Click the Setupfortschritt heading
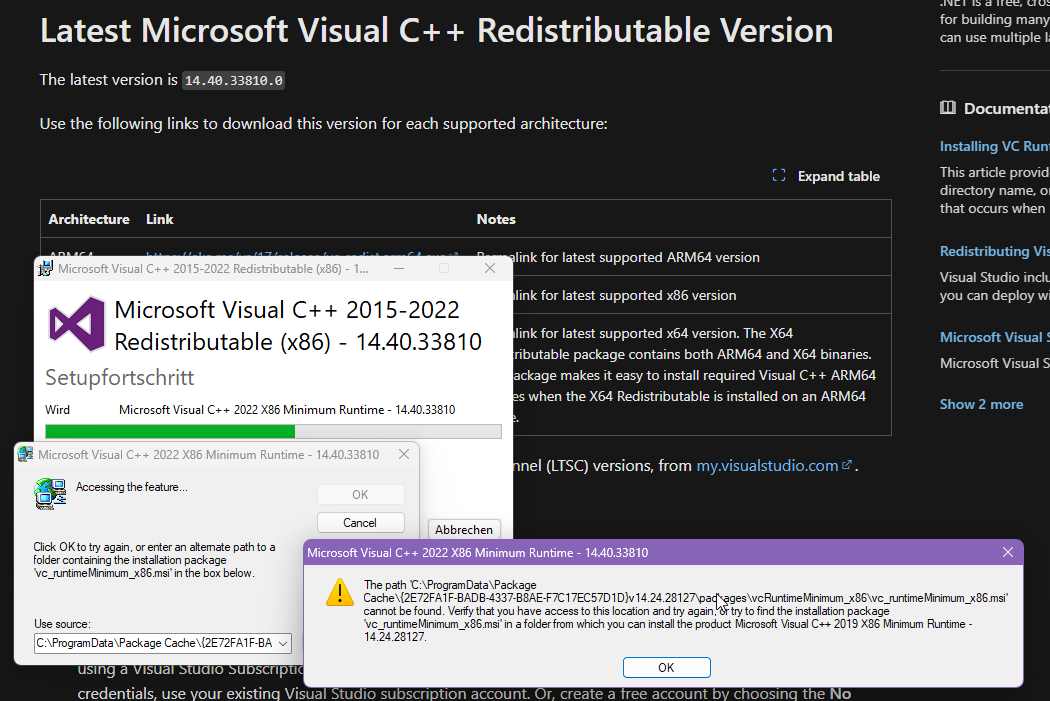1050x701 pixels. [x=120, y=378]
